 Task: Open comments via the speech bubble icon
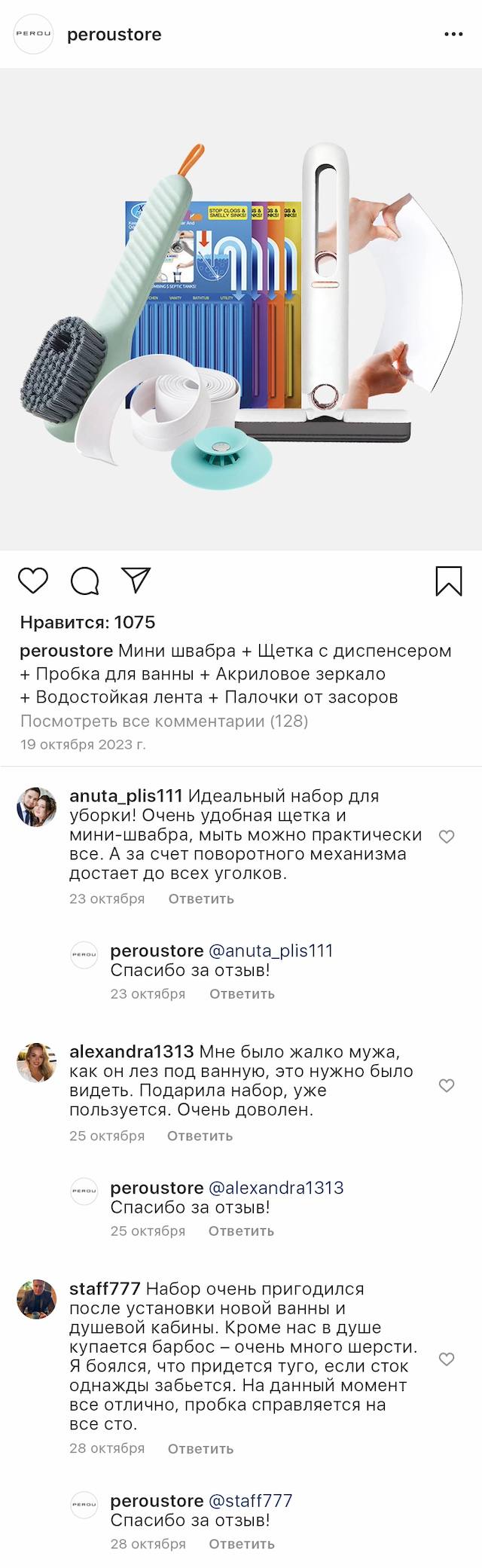click(85, 581)
